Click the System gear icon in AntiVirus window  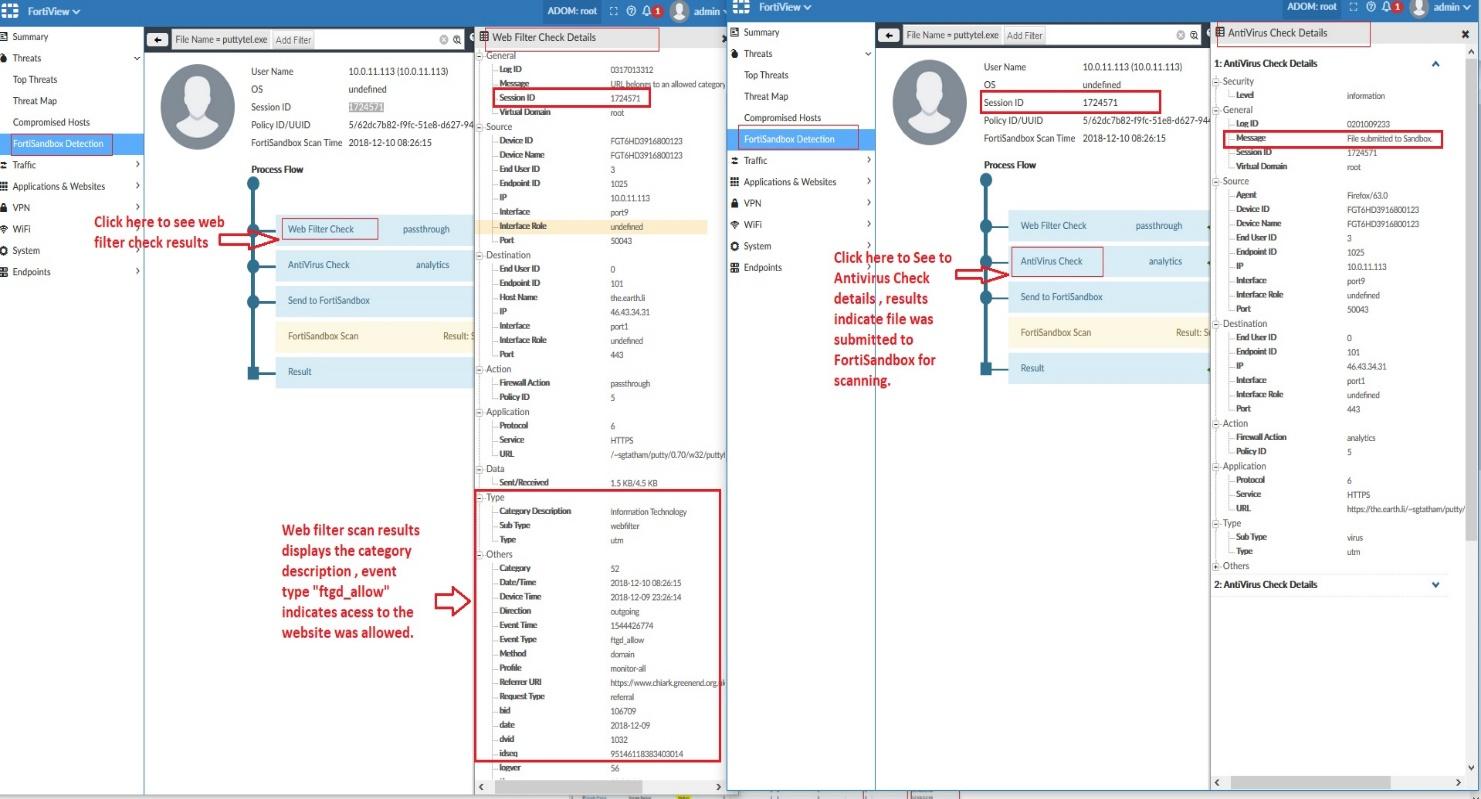735,246
